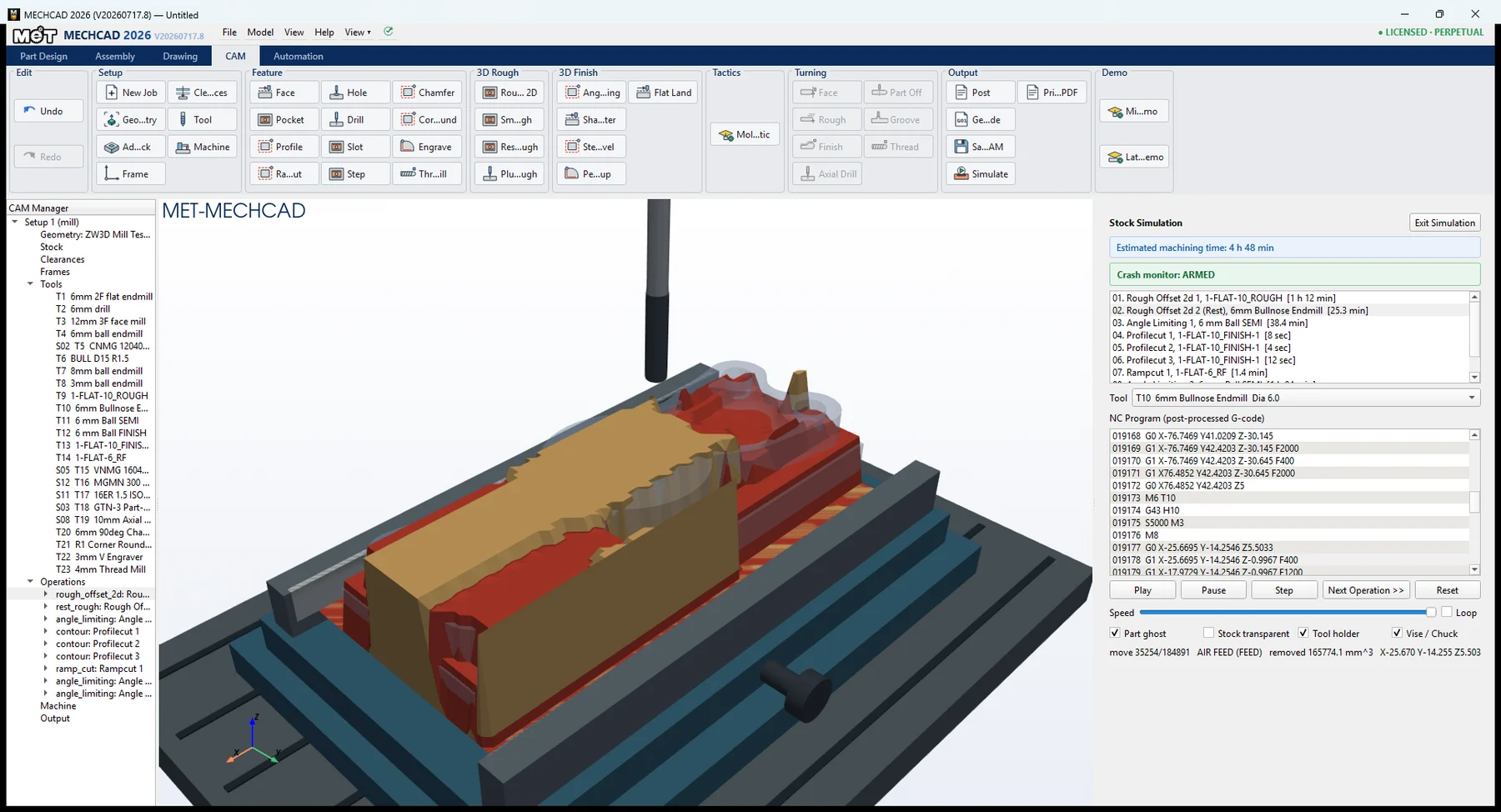Click the Mi...mo demo icon
This screenshot has width=1501, height=812.
click(x=1115, y=111)
